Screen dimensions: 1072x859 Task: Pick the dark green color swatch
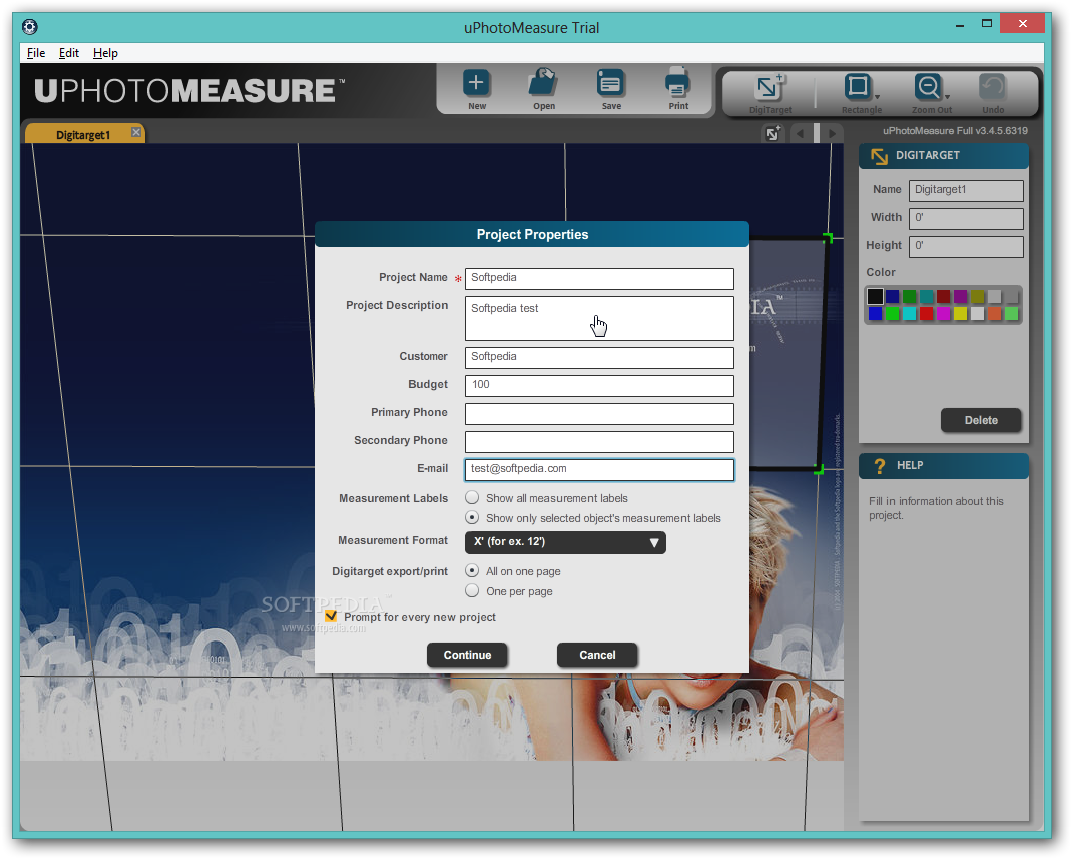click(909, 296)
